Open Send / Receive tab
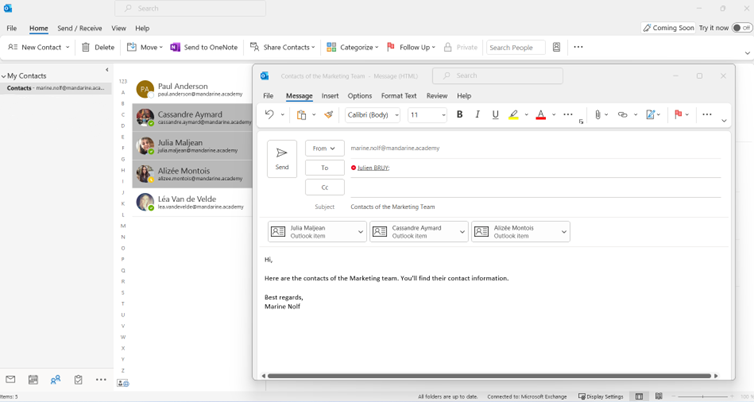Image resolution: width=754 pixels, height=402 pixels. (80, 28)
